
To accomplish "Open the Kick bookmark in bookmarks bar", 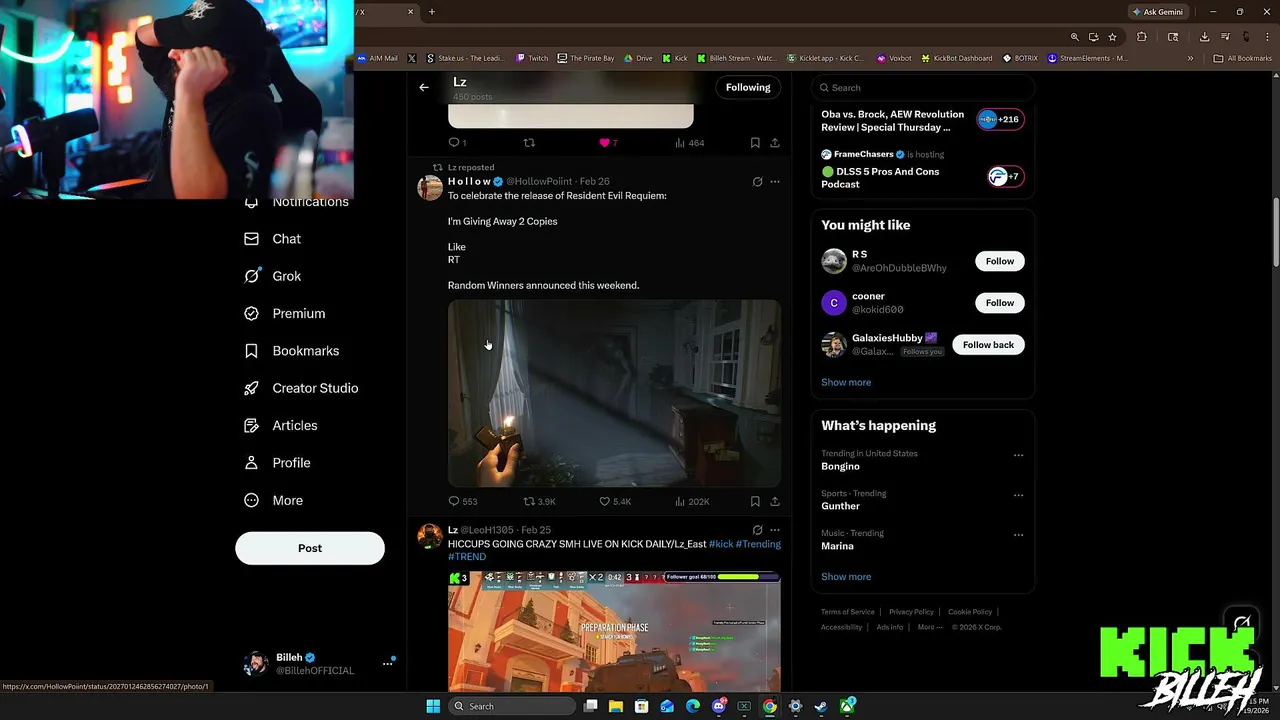I will point(675,58).
